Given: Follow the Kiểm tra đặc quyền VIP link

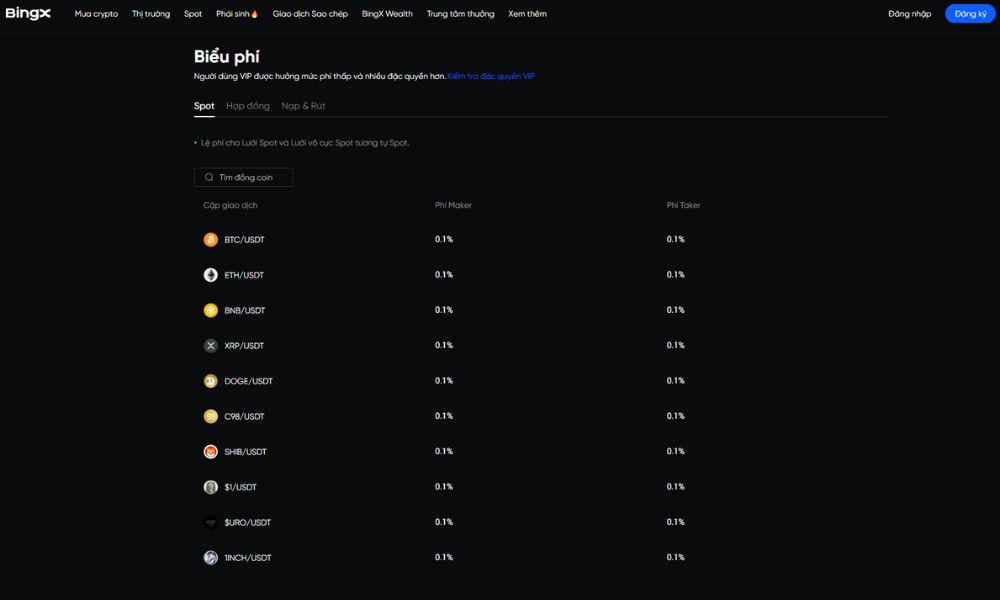Looking at the screenshot, I should click(491, 76).
